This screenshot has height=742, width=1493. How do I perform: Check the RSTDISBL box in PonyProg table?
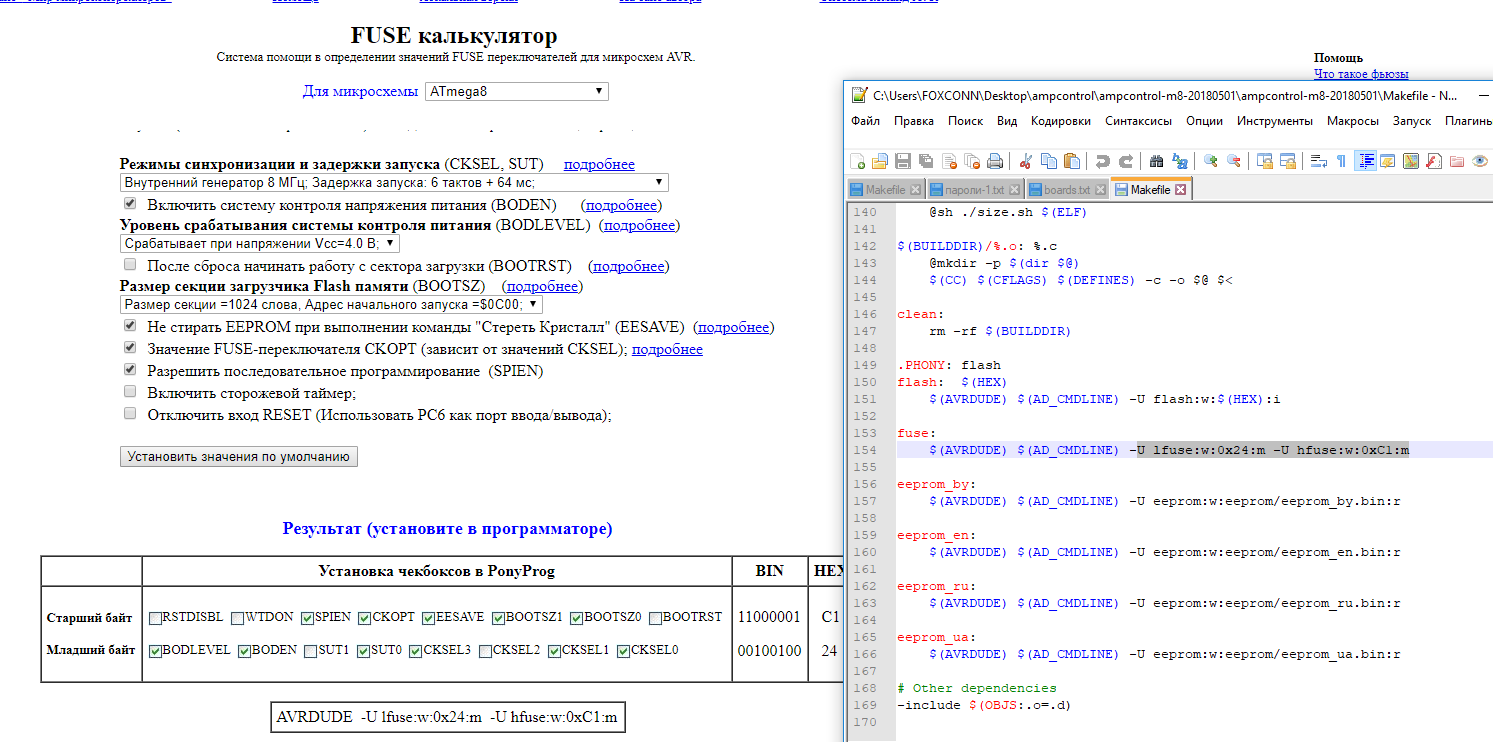point(155,618)
